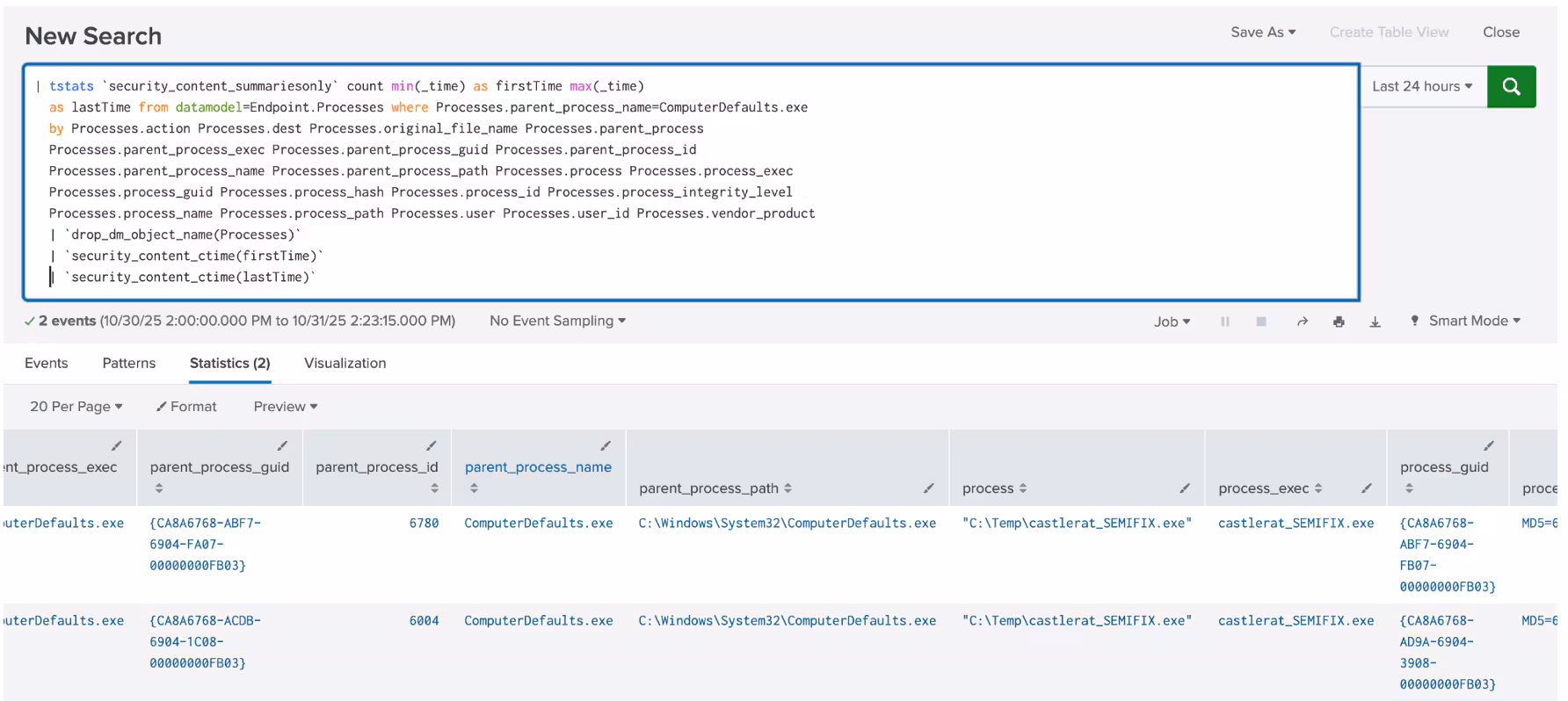Click the Close link
Viewport: 1568px width, 701px height.
tap(1500, 32)
